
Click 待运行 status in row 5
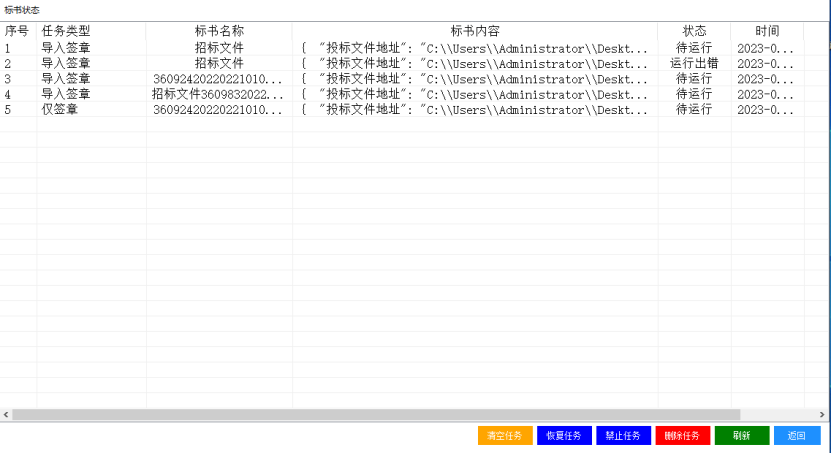[x=694, y=110]
